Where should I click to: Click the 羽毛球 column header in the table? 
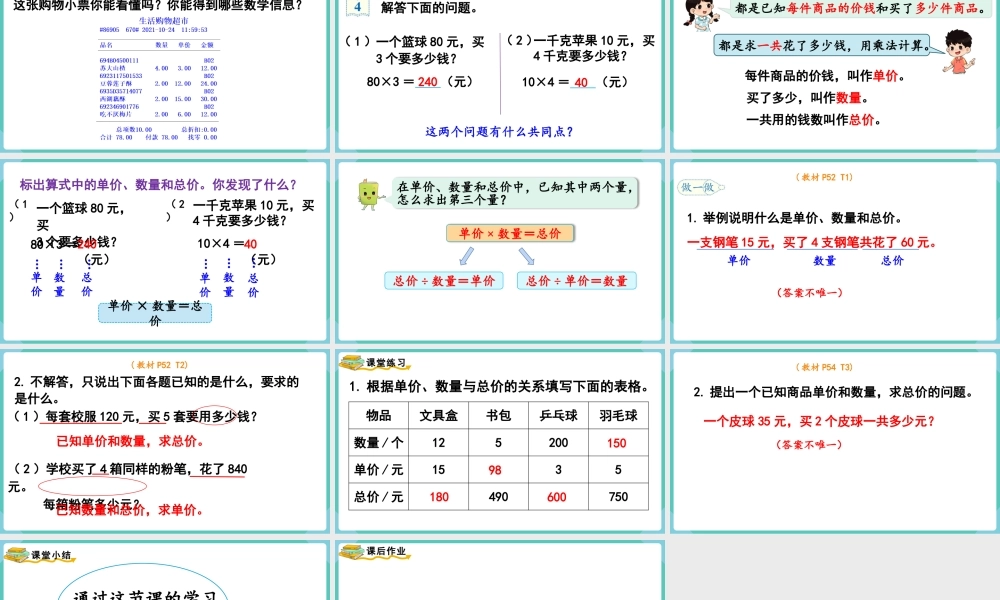619,414
